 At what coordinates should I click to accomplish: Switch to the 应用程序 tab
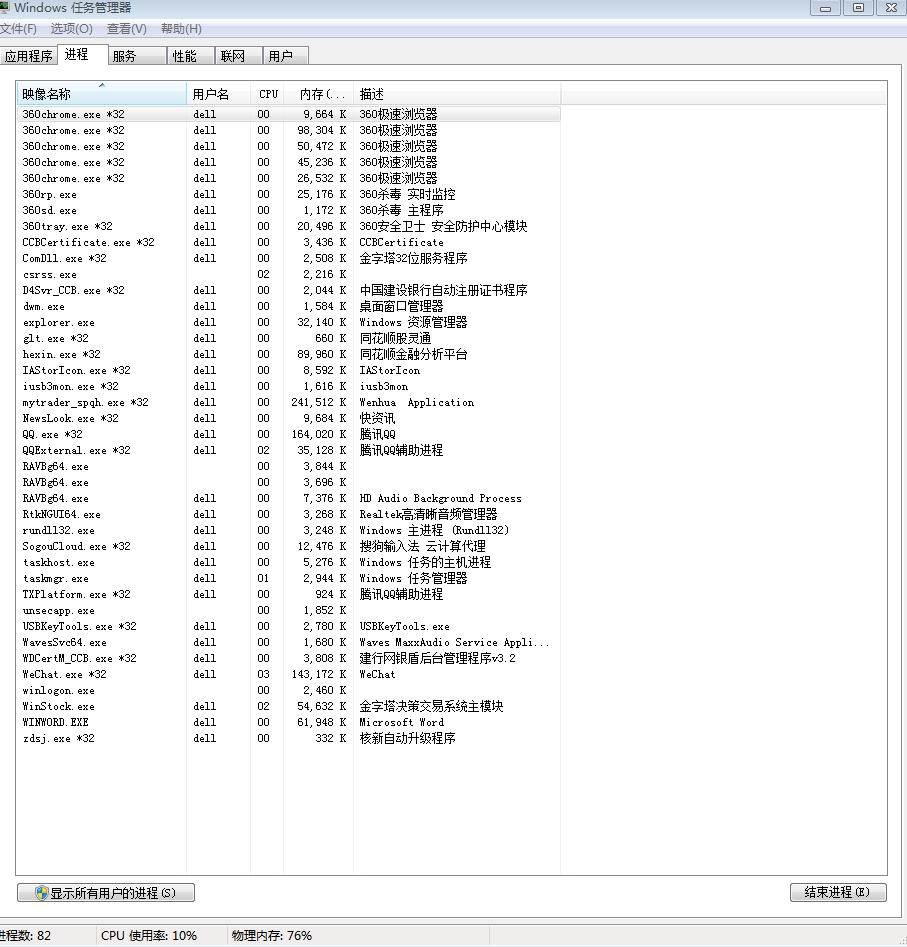[28, 56]
